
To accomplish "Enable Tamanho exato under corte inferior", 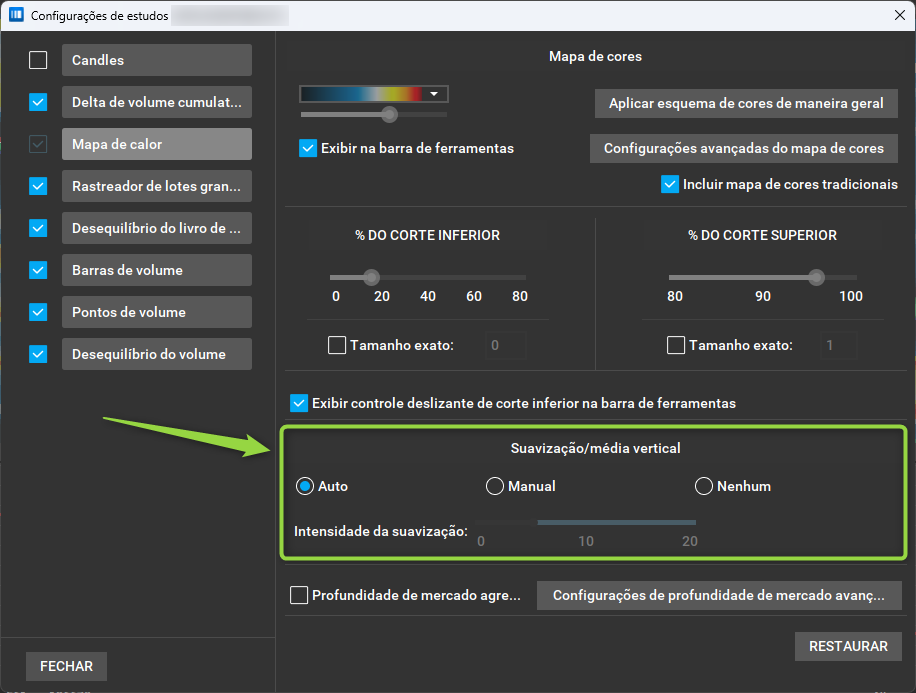I will pyautogui.click(x=337, y=345).
